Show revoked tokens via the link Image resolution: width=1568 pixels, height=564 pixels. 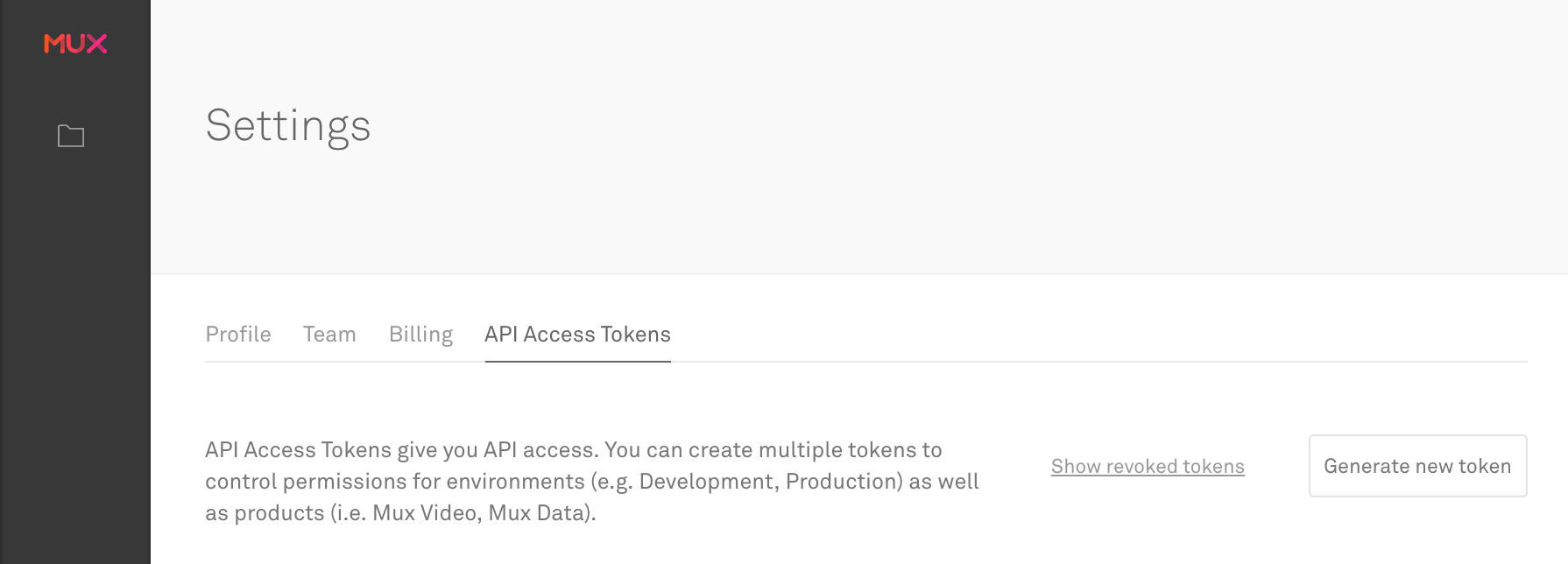(1148, 467)
